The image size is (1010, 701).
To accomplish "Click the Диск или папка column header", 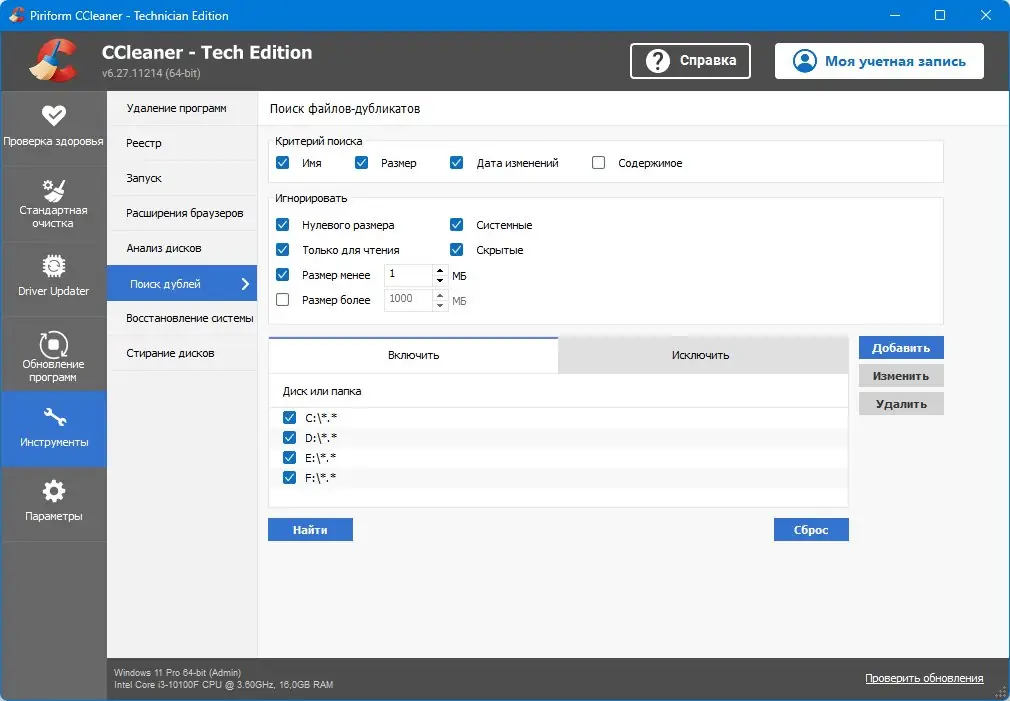I will point(321,391).
